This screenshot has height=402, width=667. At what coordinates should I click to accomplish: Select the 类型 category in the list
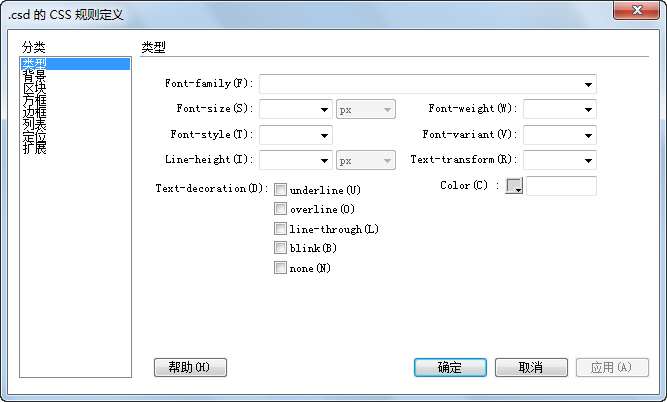pos(34,64)
